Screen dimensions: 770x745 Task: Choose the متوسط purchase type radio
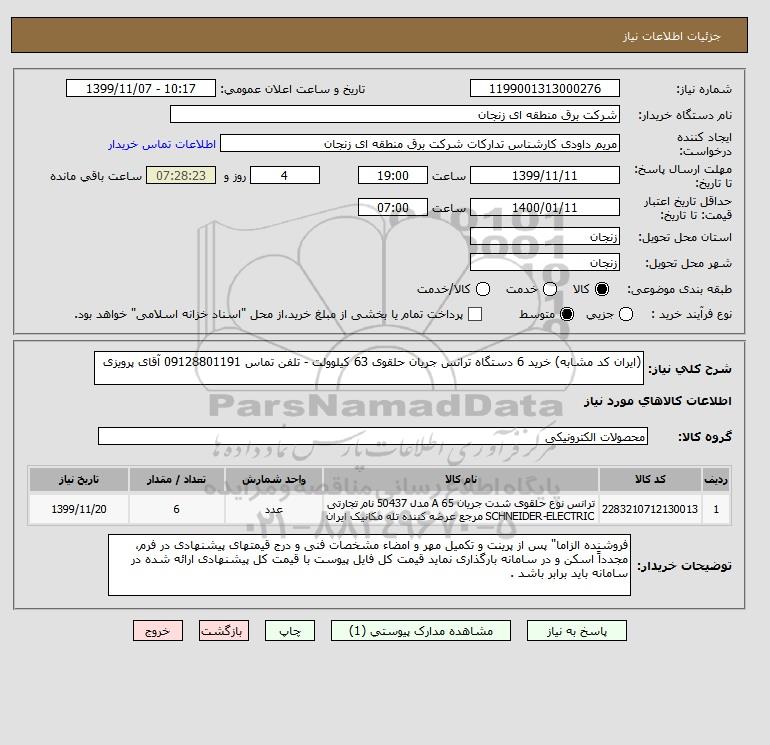(x=567, y=314)
